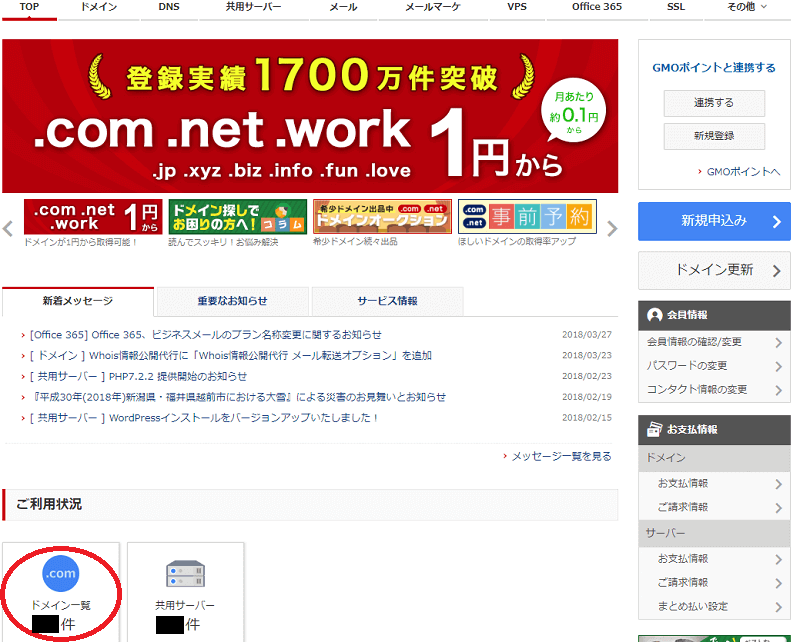Viewport: 800px width, 642px height.
Task: Click the GMOポイントと連携する heading
Action: (x=714, y=68)
